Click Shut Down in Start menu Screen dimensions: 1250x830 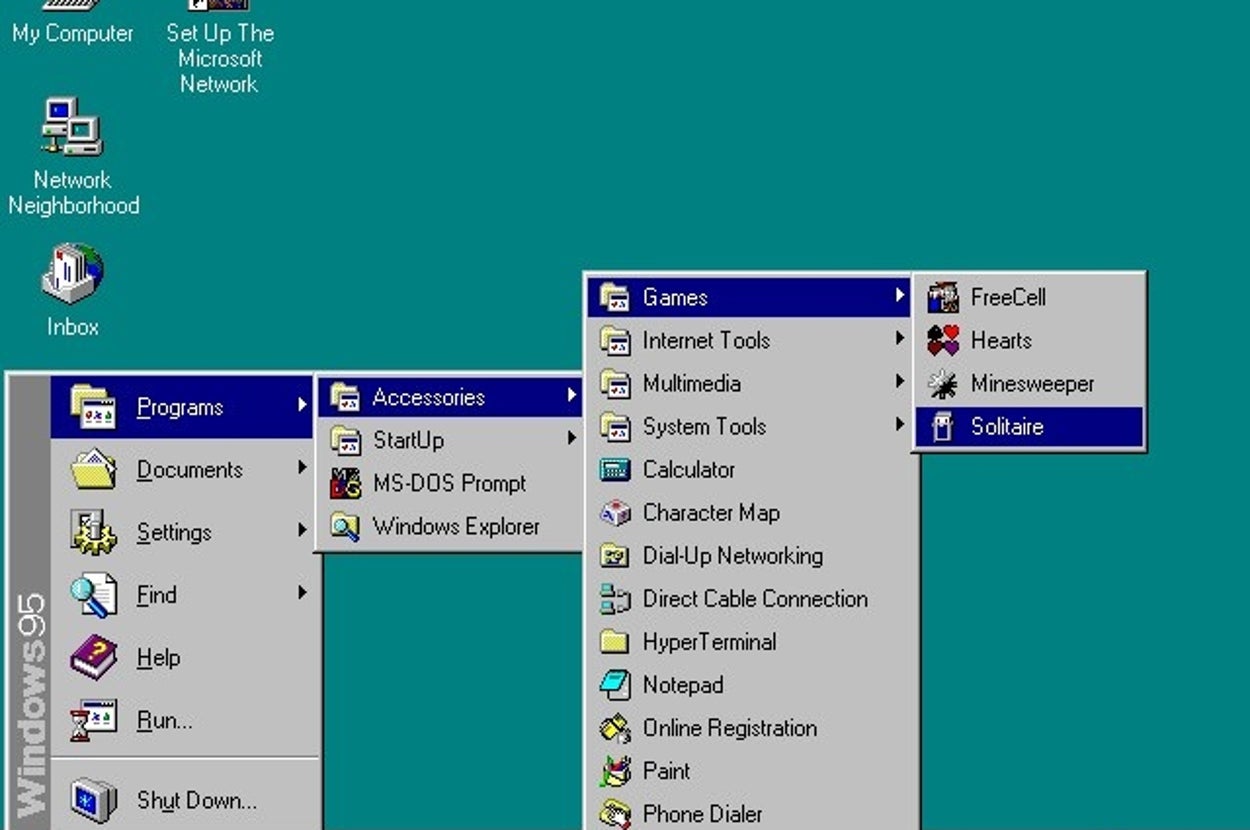(x=196, y=800)
